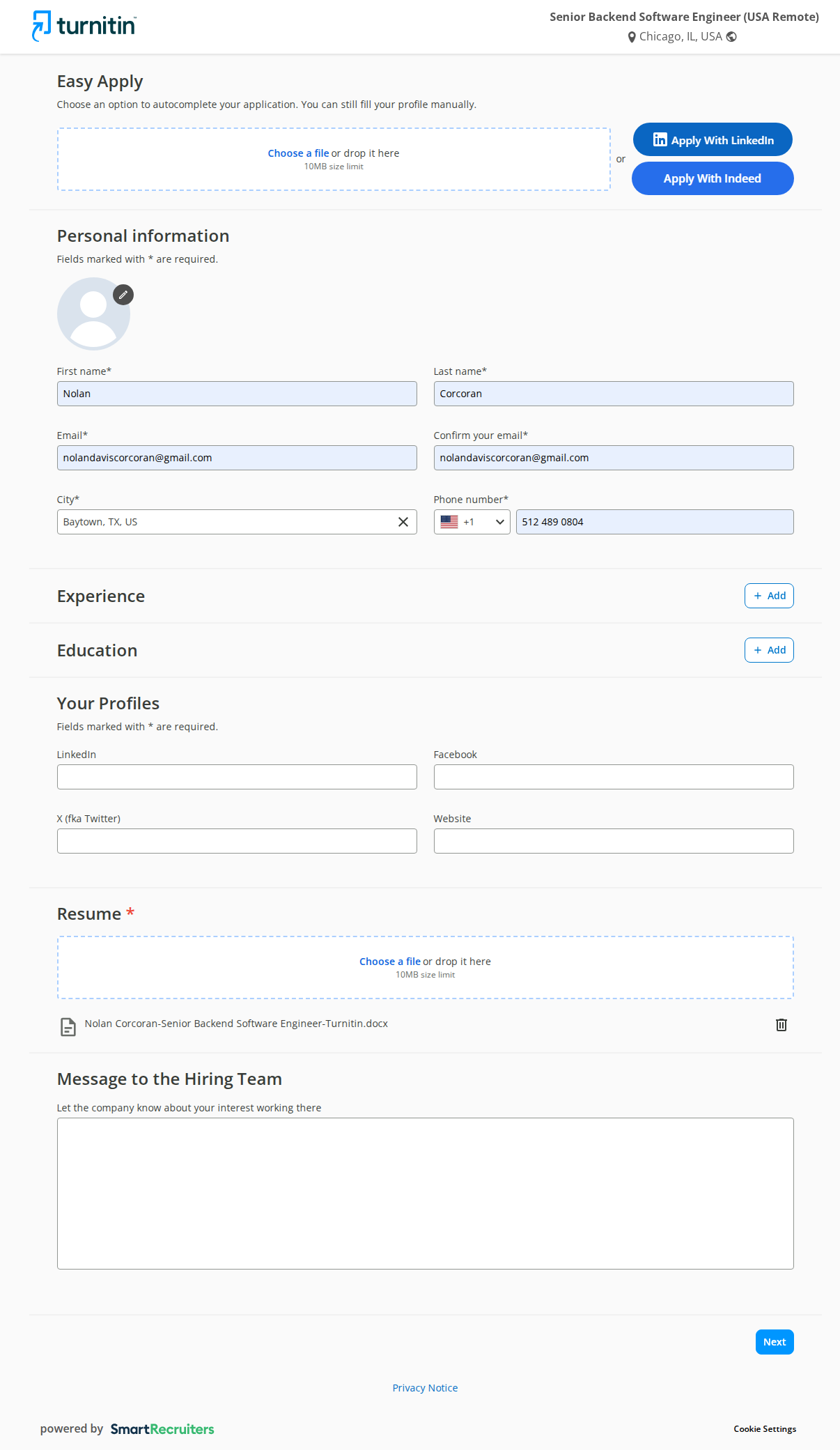Open the phone country code dropdown
840x1450 pixels.
pyautogui.click(x=472, y=522)
